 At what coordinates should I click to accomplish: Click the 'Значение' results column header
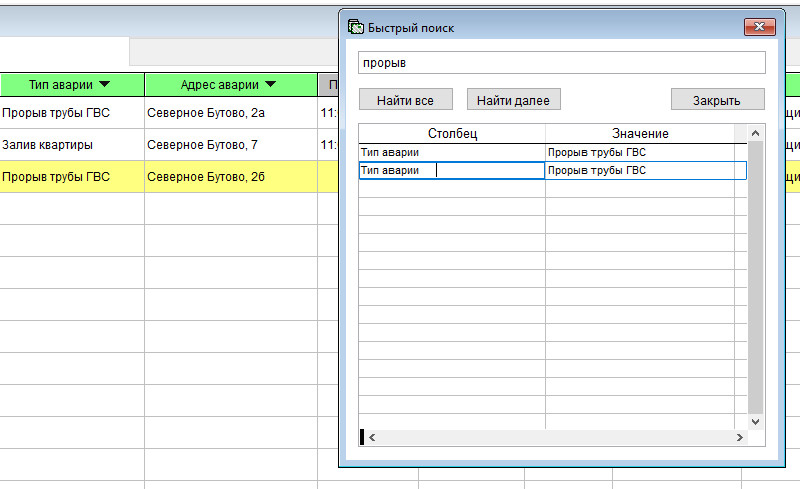[640, 133]
